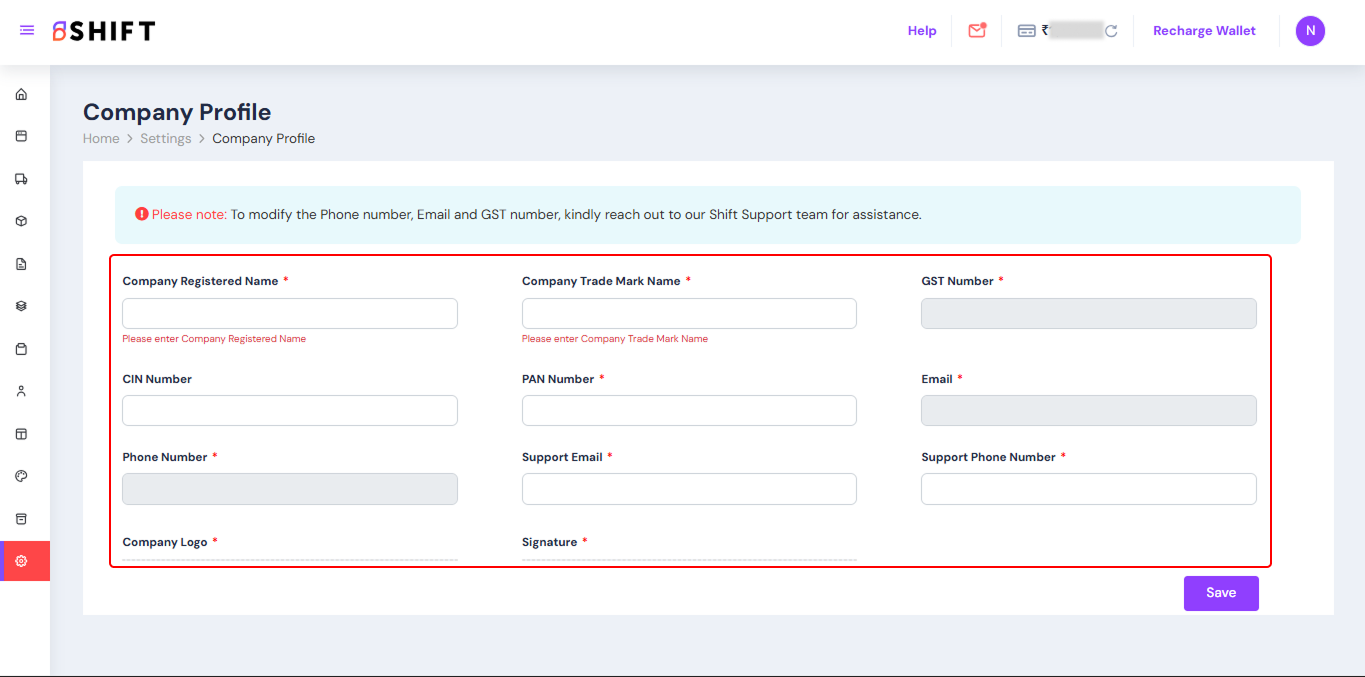Click the color palette icon in sidebar
The image size is (1365, 677).
(21, 476)
